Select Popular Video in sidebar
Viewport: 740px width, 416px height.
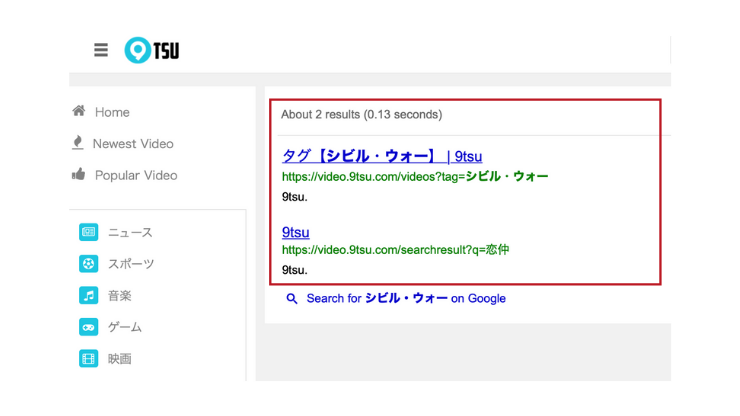click(x=136, y=175)
